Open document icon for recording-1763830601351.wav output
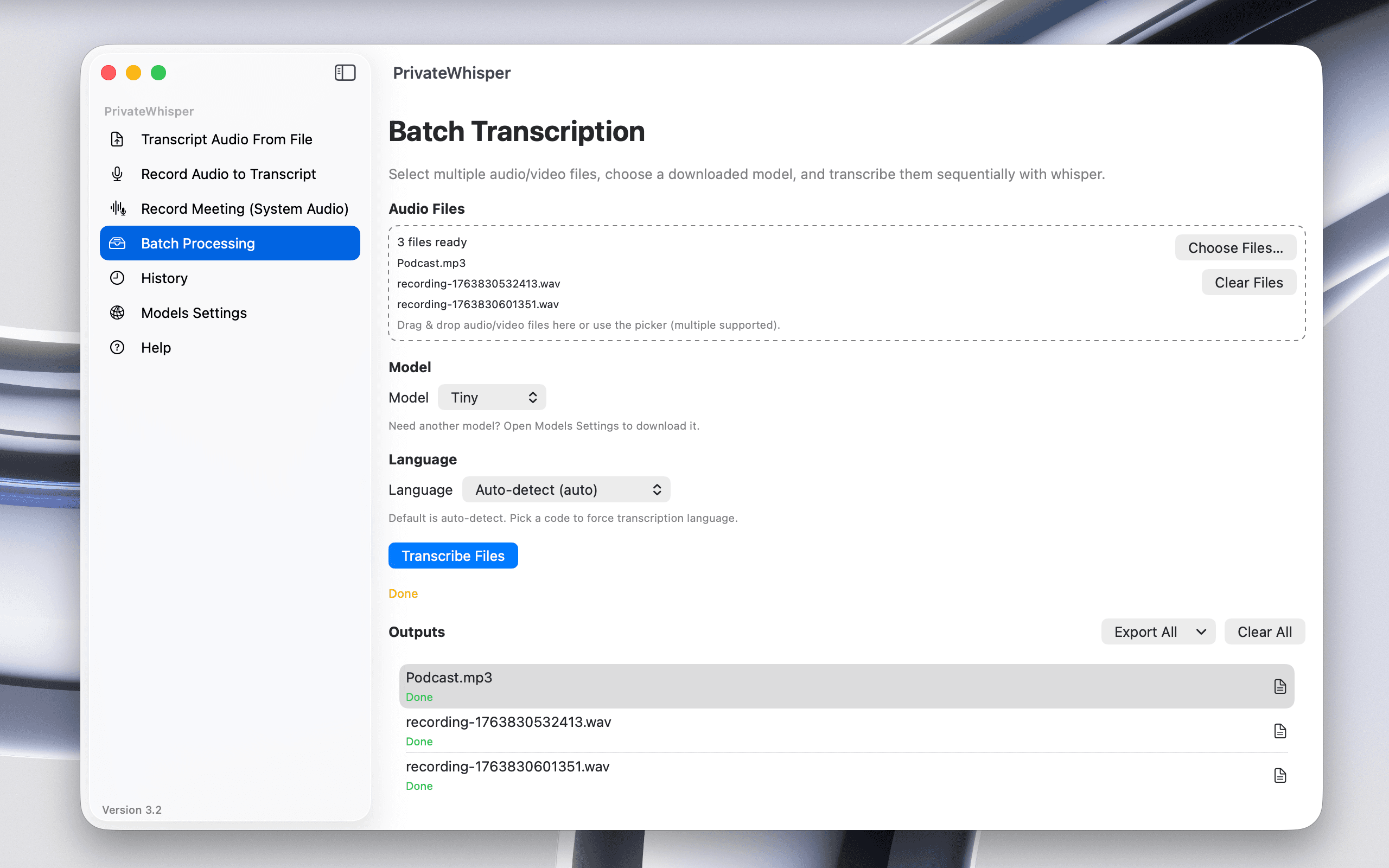The height and width of the screenshot is (868, 1389). (1279, 776)
